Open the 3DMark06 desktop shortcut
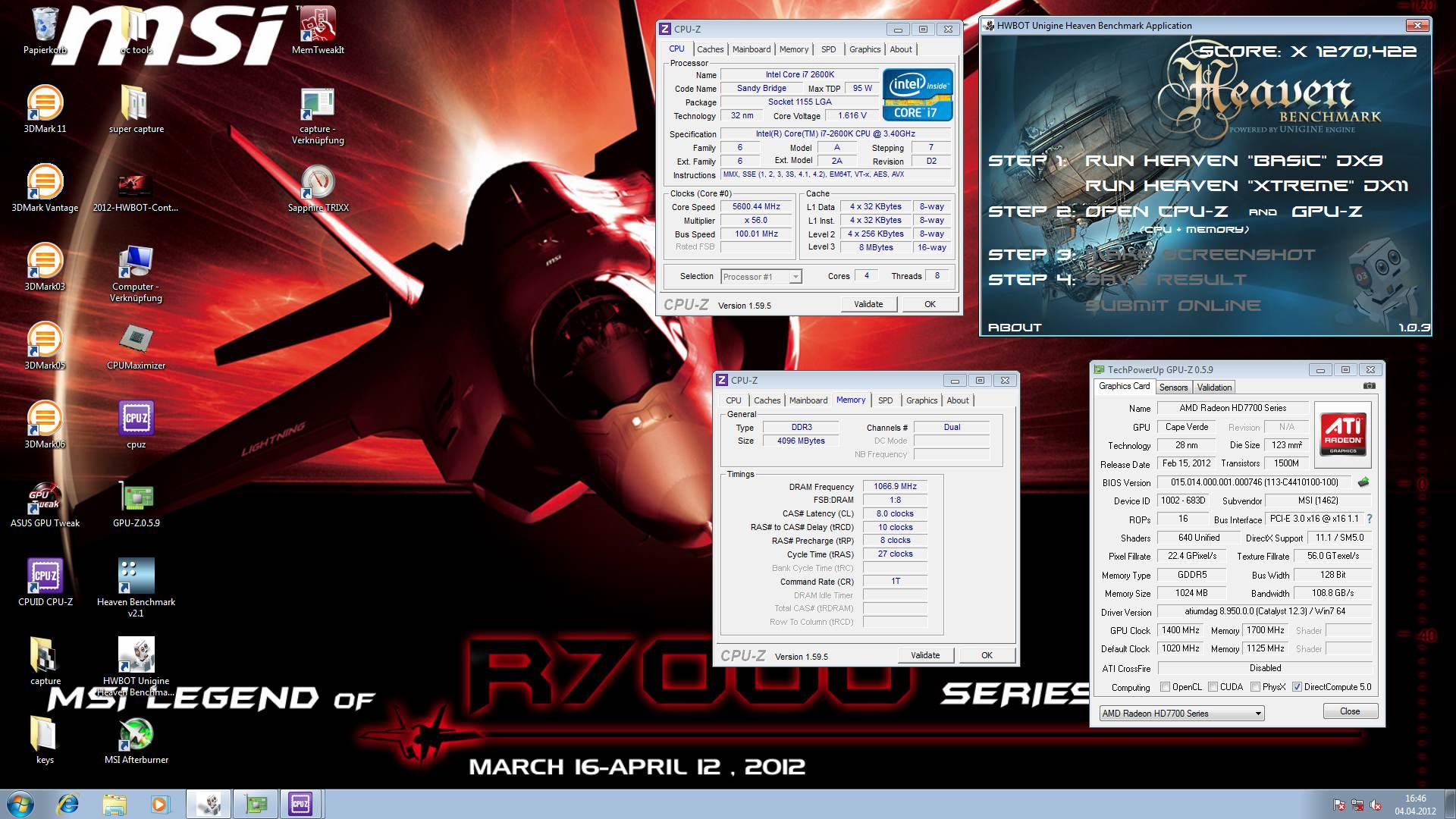 pos(45,424)
